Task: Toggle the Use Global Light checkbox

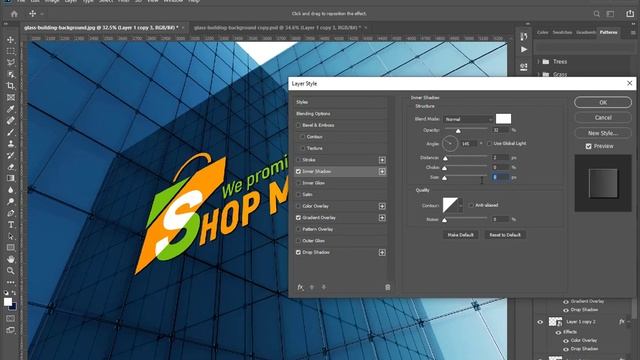Action: pos(489,144)
